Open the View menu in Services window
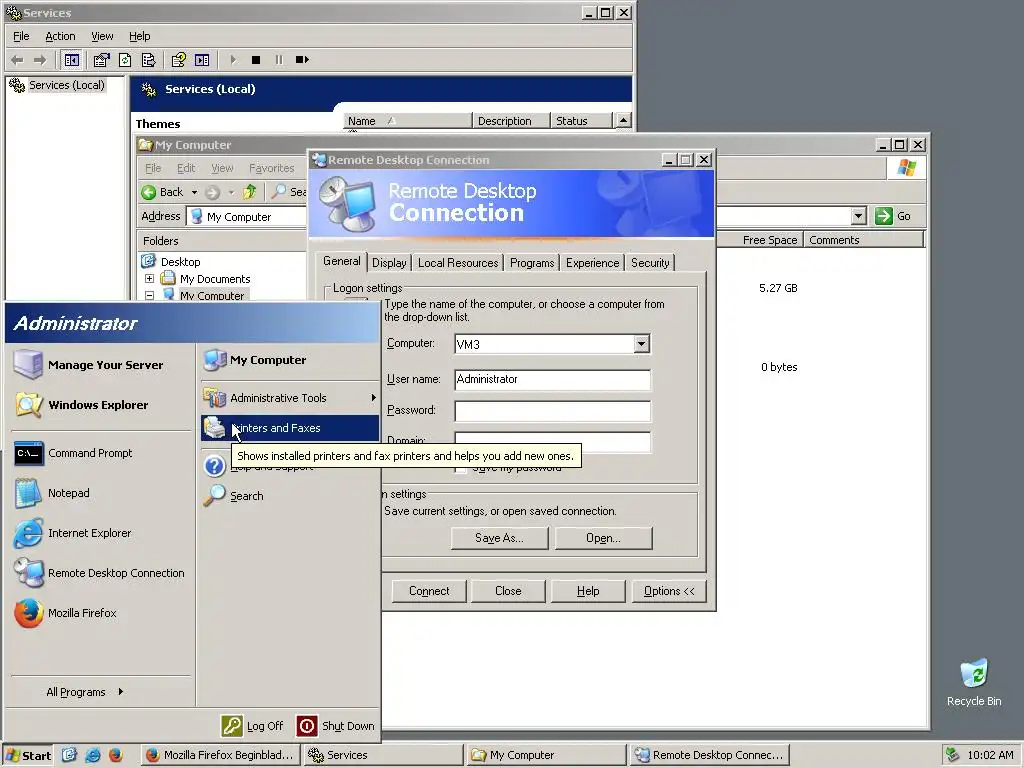 coord(102,37)
